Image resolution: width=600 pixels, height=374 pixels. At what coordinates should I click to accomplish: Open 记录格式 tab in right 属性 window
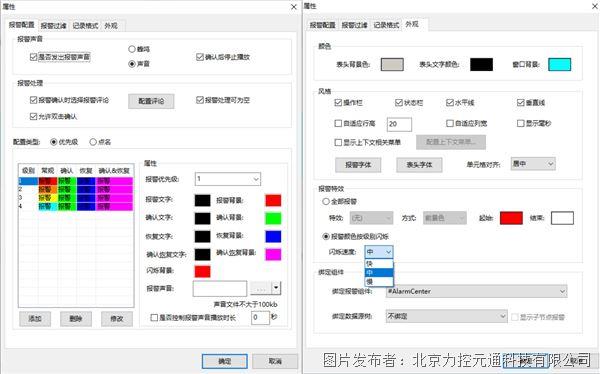click(386, 25)
